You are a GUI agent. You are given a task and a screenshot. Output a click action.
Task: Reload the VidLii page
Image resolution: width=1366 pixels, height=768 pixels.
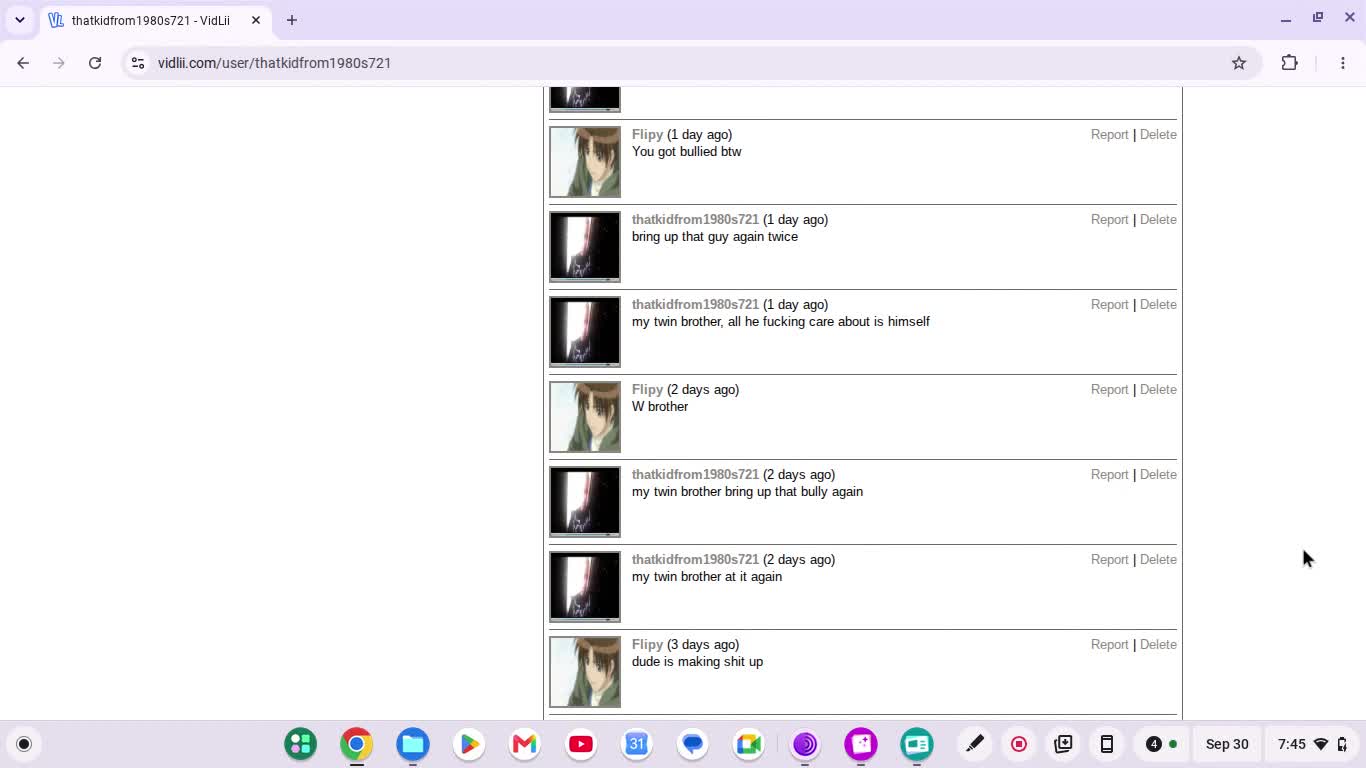pos(95,63)
